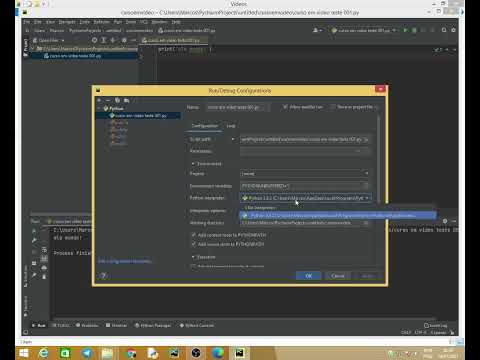Open IDE settings gear in main toolbar
The image size is (480, 360).
coord(453,30)
